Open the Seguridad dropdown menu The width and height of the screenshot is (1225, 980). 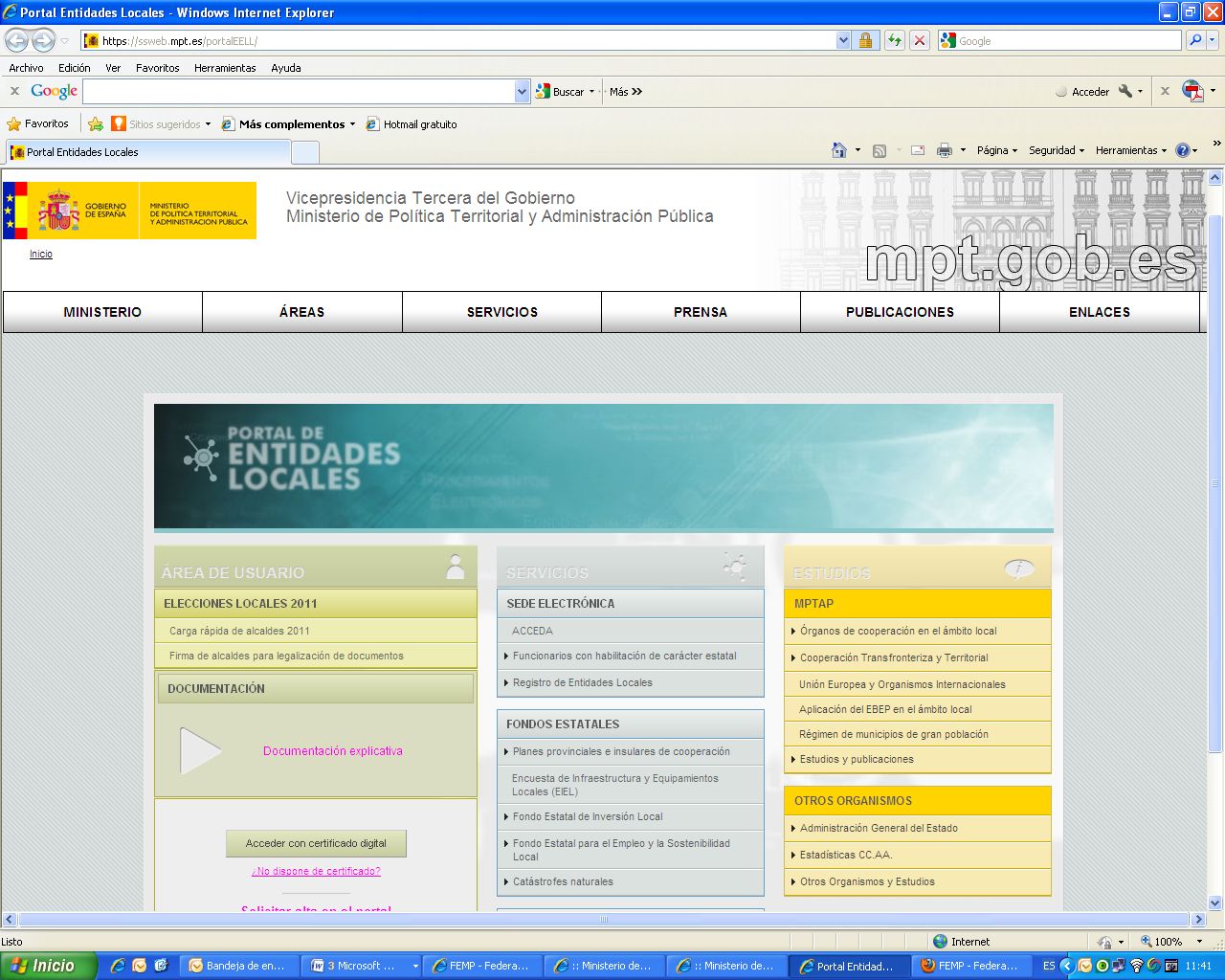1057,150
